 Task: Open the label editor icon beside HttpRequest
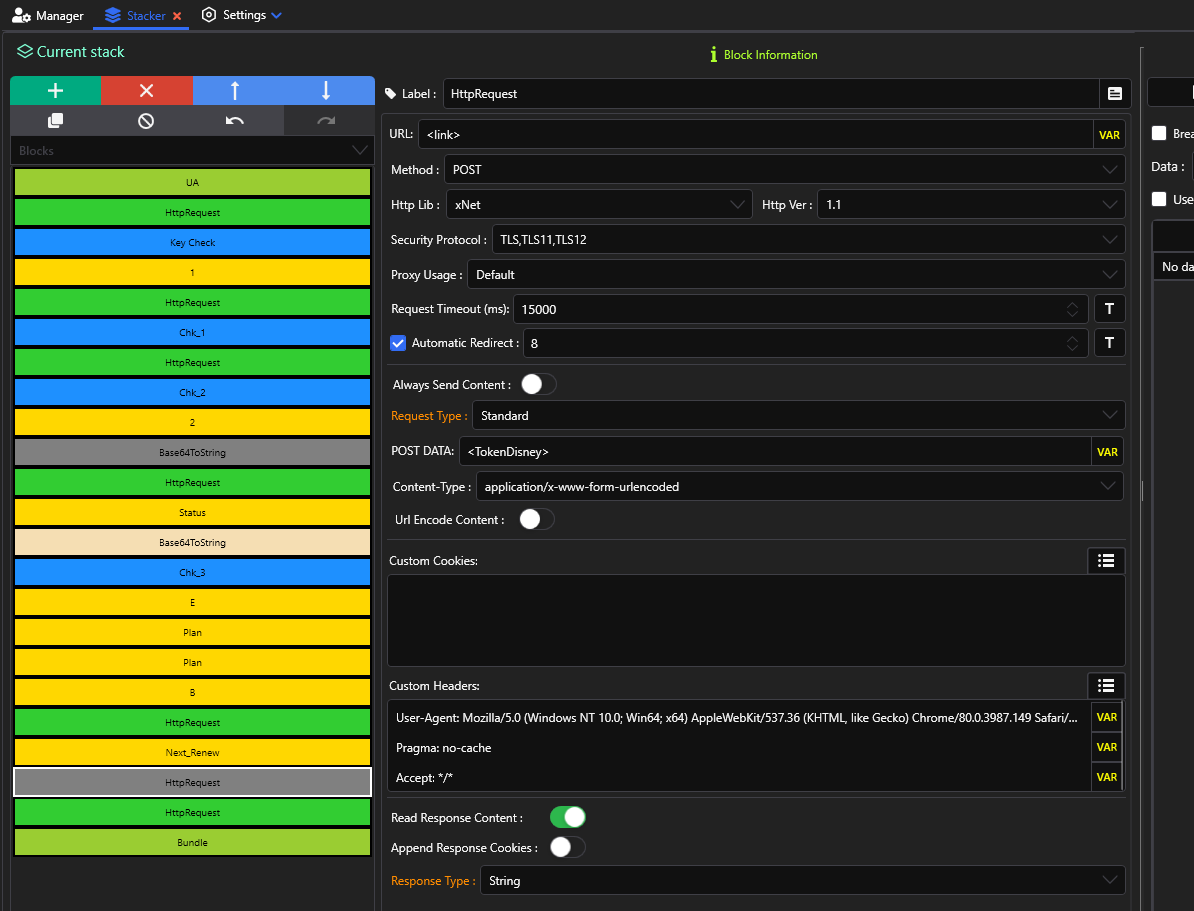(x=1115, y=94)
